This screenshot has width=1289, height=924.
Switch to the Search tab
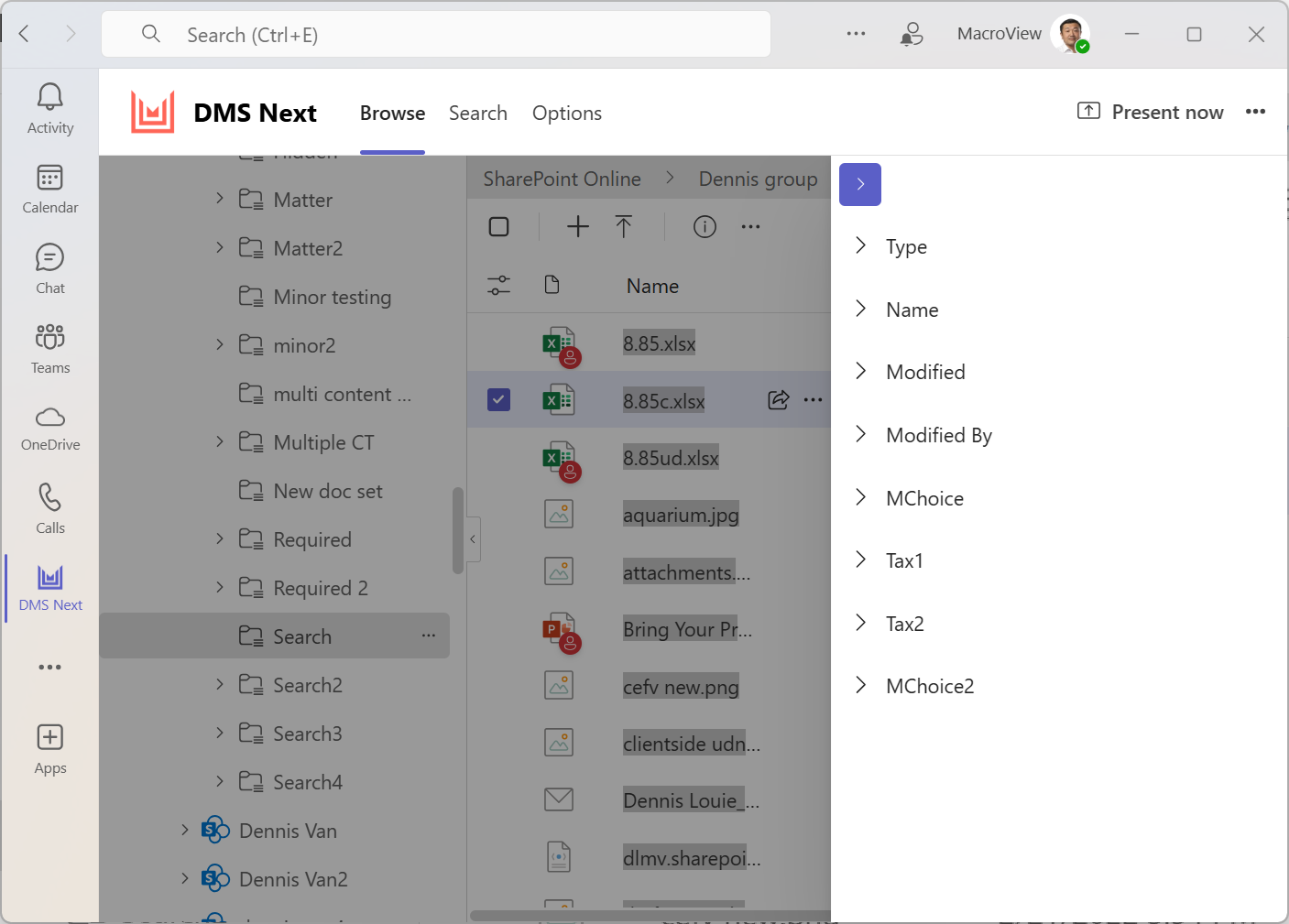[478, 113]
